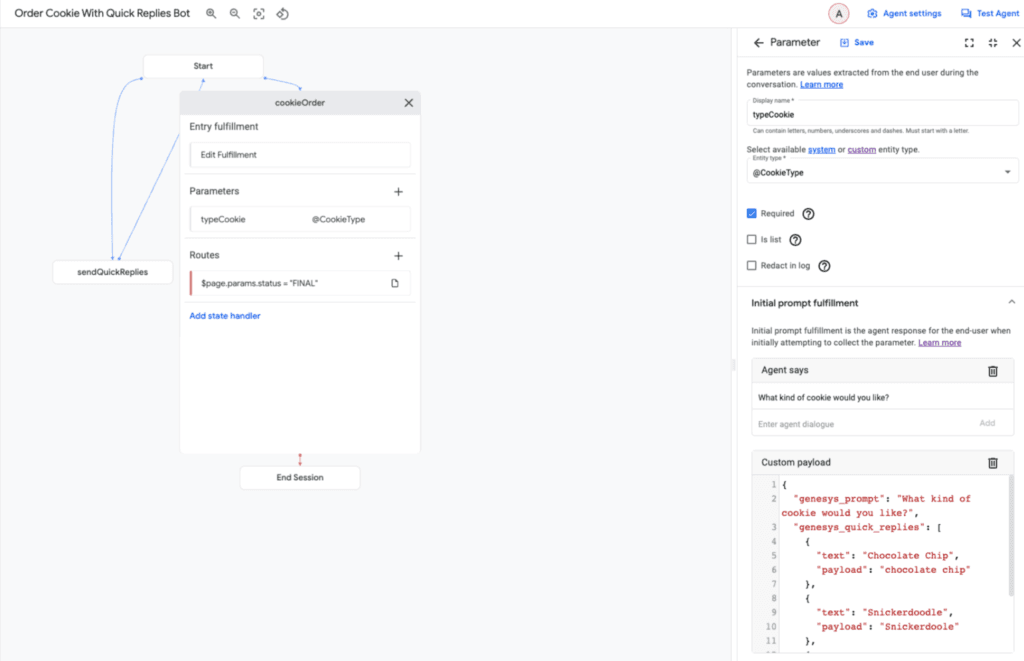Collapse the Initial prompt fulfillment section

(1011, 302)
